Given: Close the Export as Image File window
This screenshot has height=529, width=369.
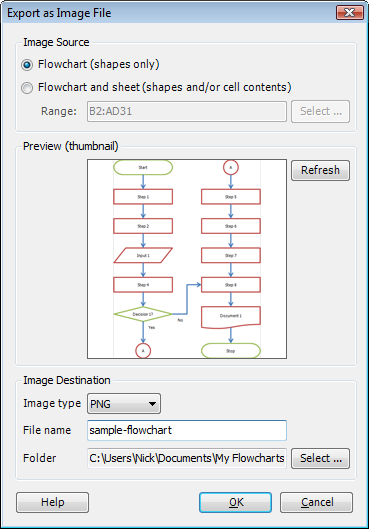Looking at the screenshot, I should pyautogui.click(x=350, y=13).
